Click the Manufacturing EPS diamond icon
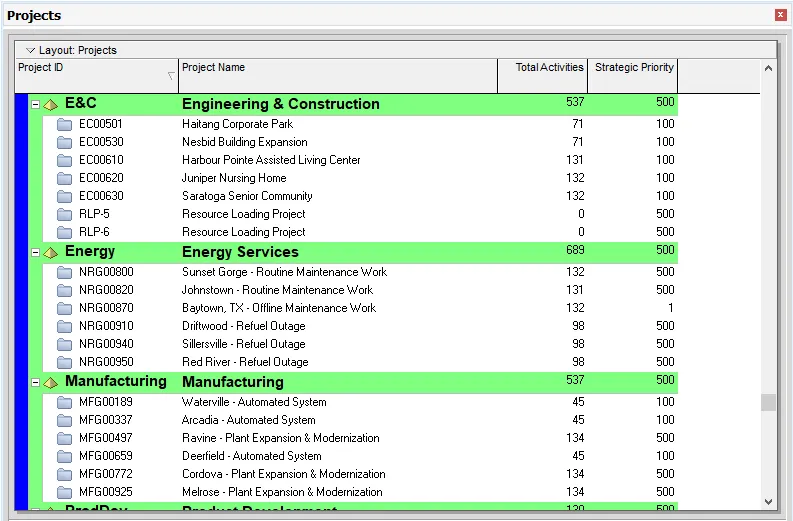The width and height of the screenshot is (793, 521). coord(51,382)
